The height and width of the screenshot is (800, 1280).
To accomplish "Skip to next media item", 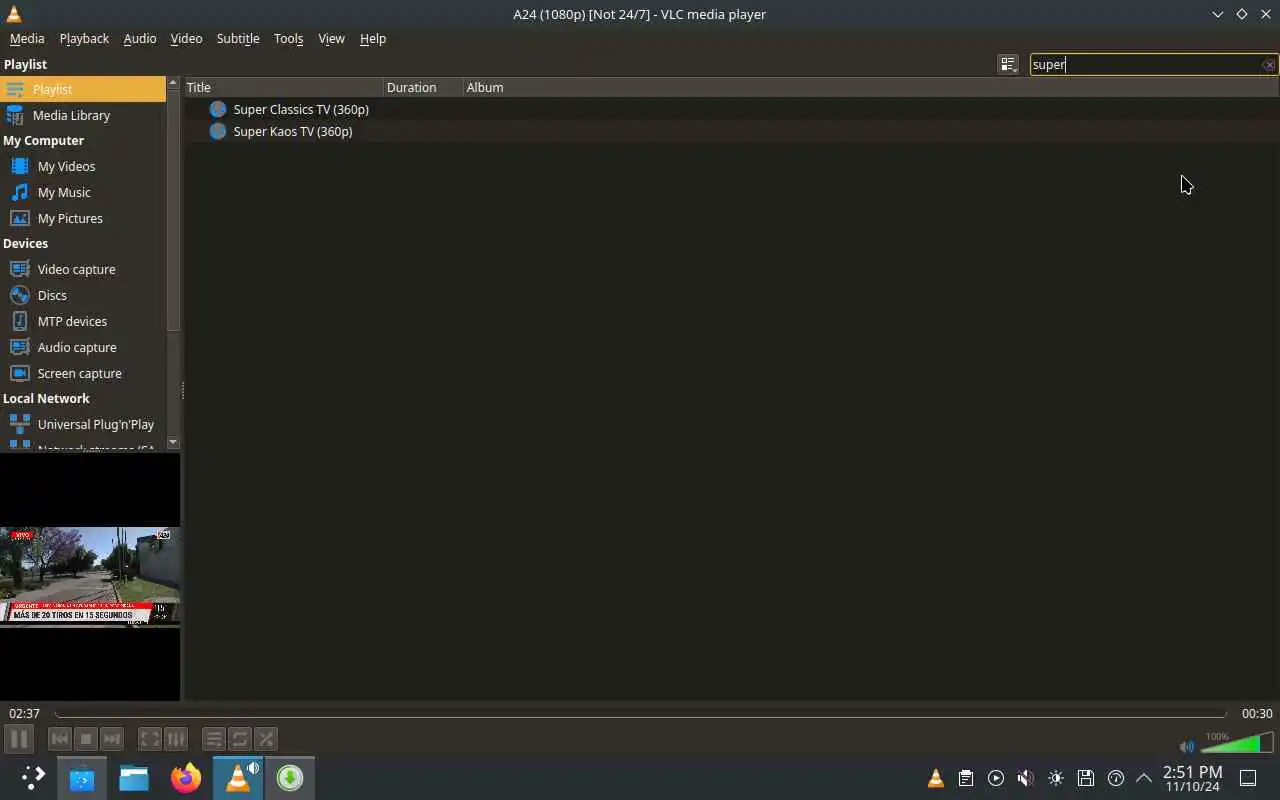I will tap(112, 739).
